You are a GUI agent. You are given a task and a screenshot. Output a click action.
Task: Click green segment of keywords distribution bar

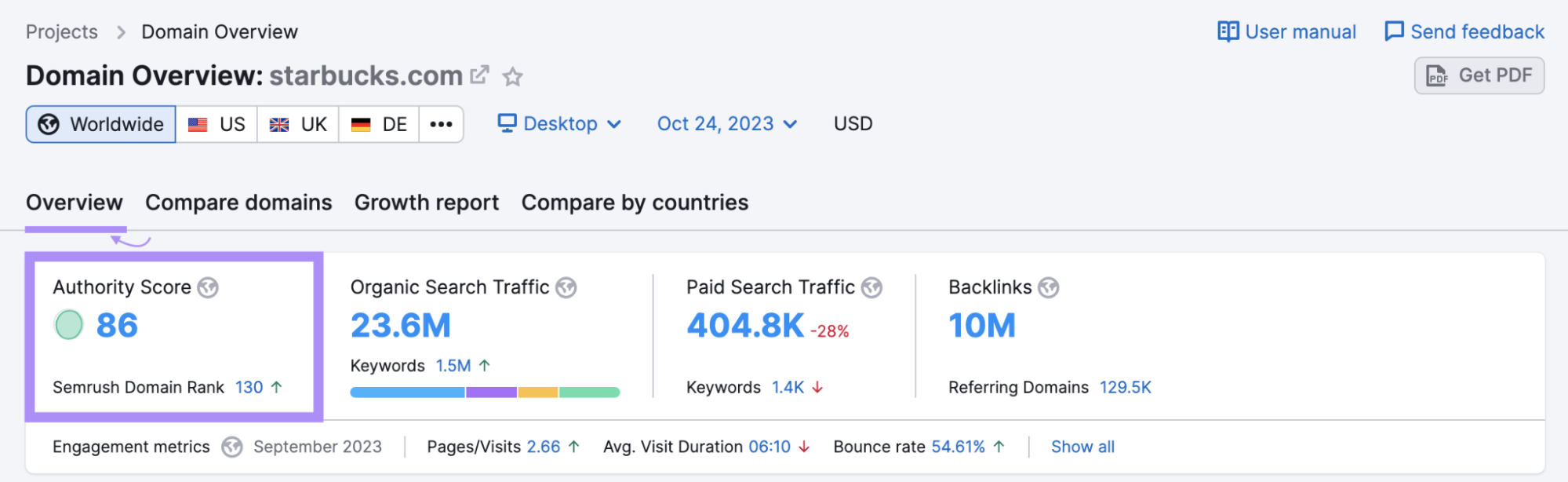(590, 392)
